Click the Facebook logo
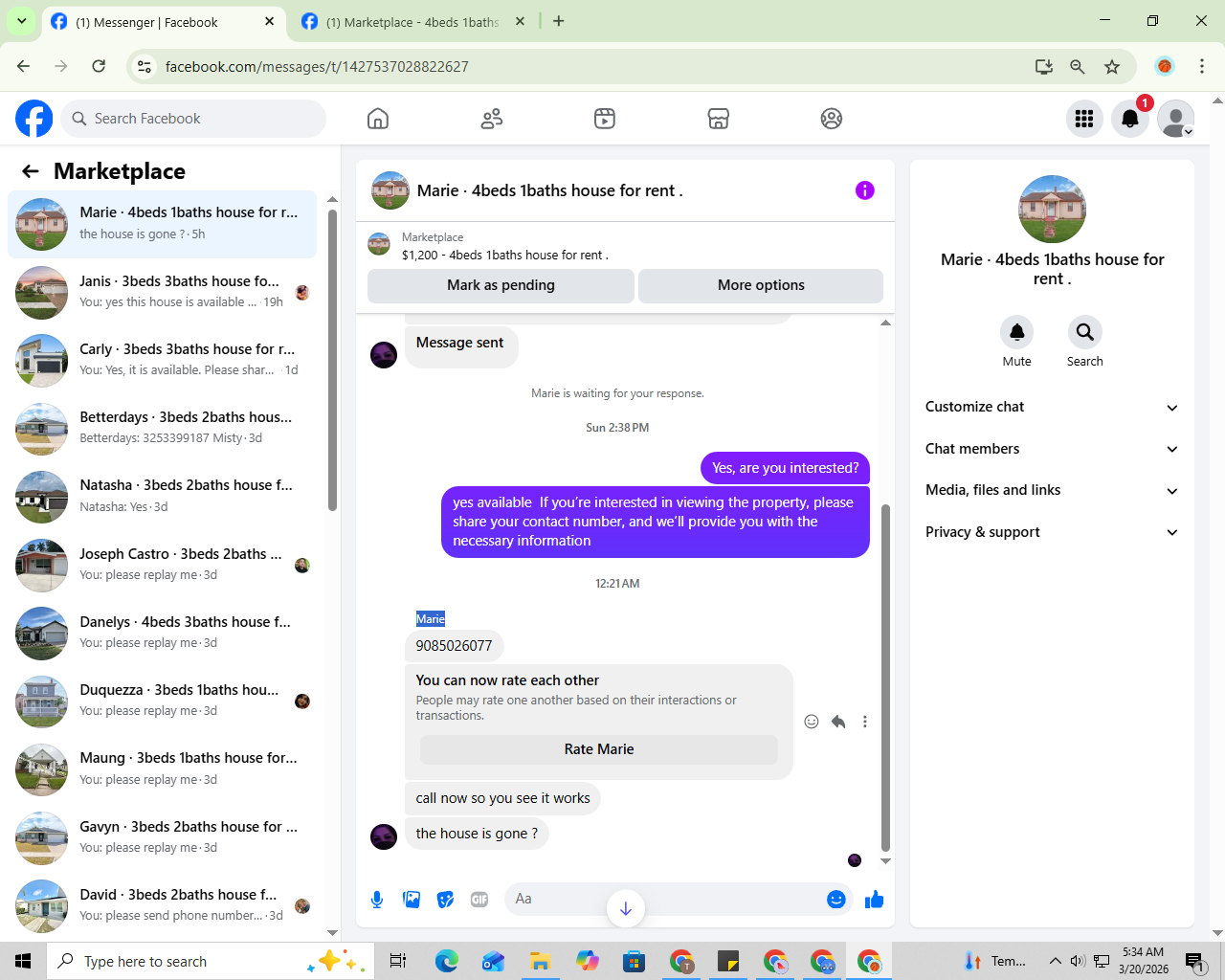 pyautogui.click(x=34, y=119)
